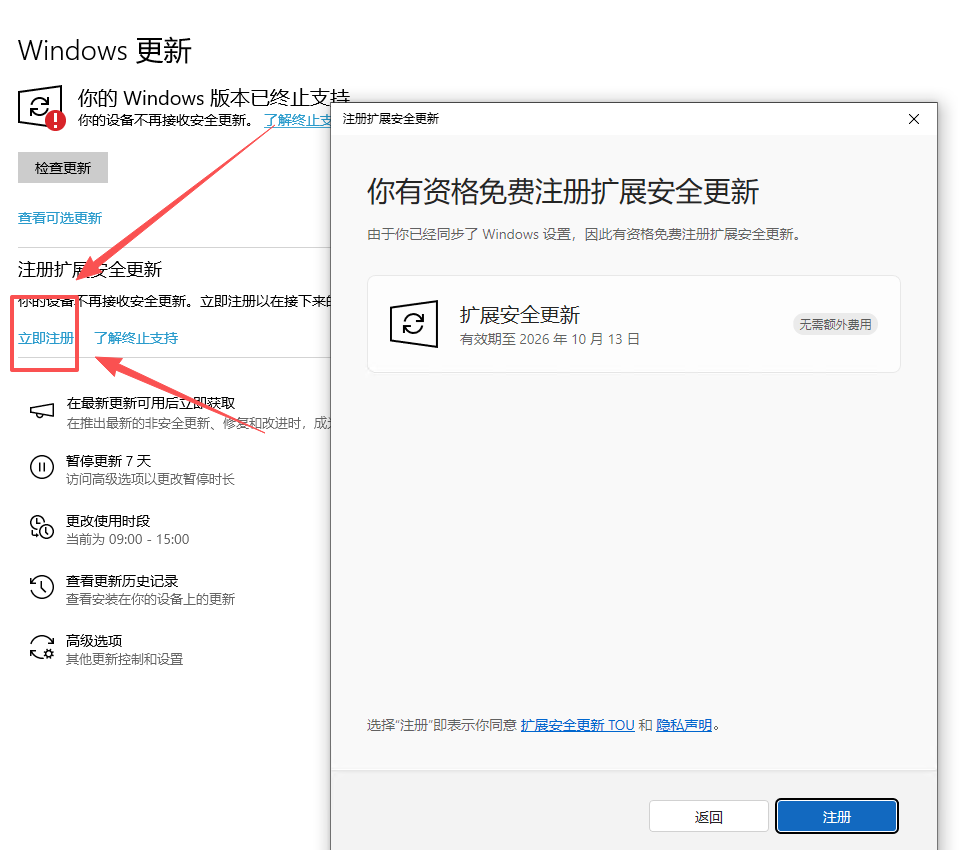Close the 注册扩展安全更新 dialog

(914, 119)
